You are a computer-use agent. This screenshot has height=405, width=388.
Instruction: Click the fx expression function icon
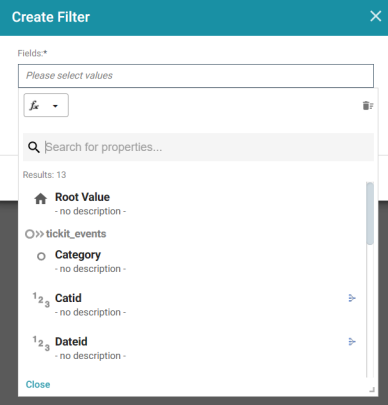point(34,106)
